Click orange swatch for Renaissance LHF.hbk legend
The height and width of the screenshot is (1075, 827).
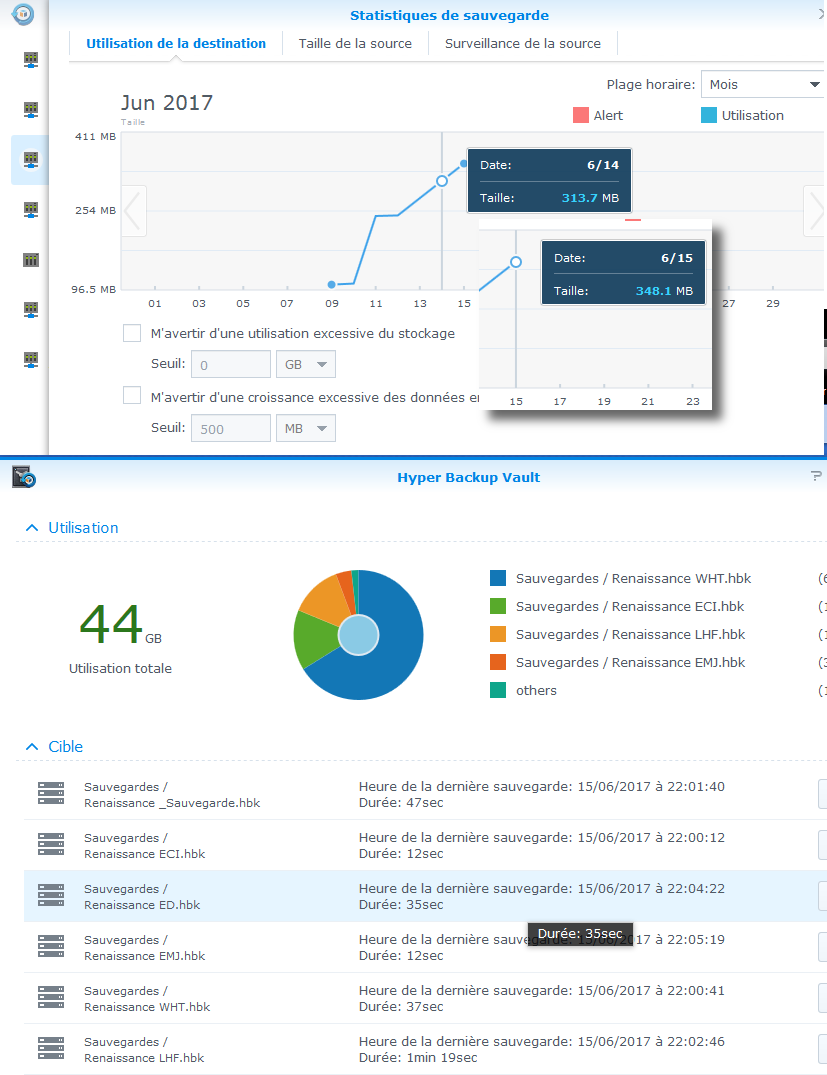tap(498, 634)
